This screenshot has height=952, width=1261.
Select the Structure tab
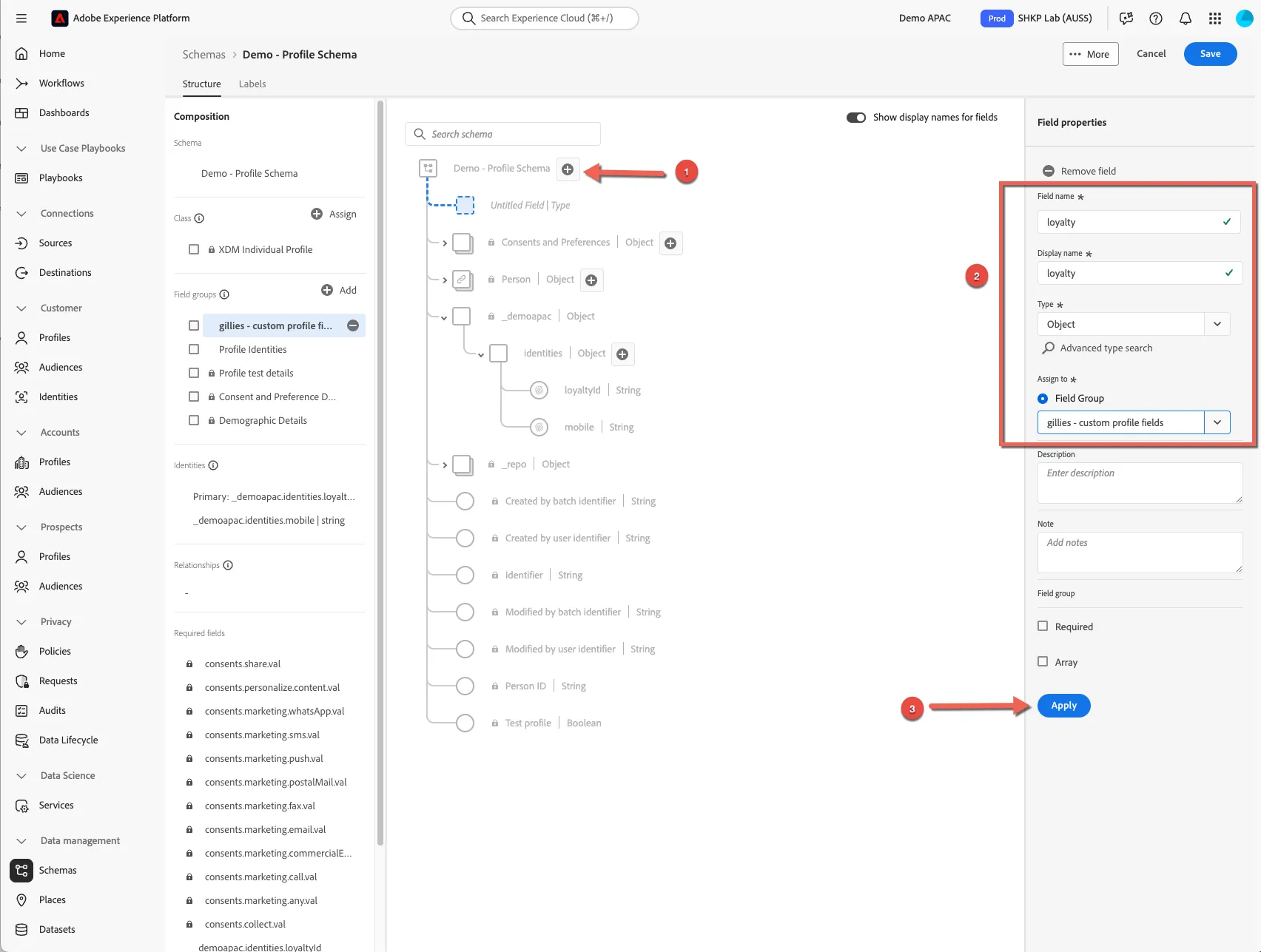click(202, 84)
